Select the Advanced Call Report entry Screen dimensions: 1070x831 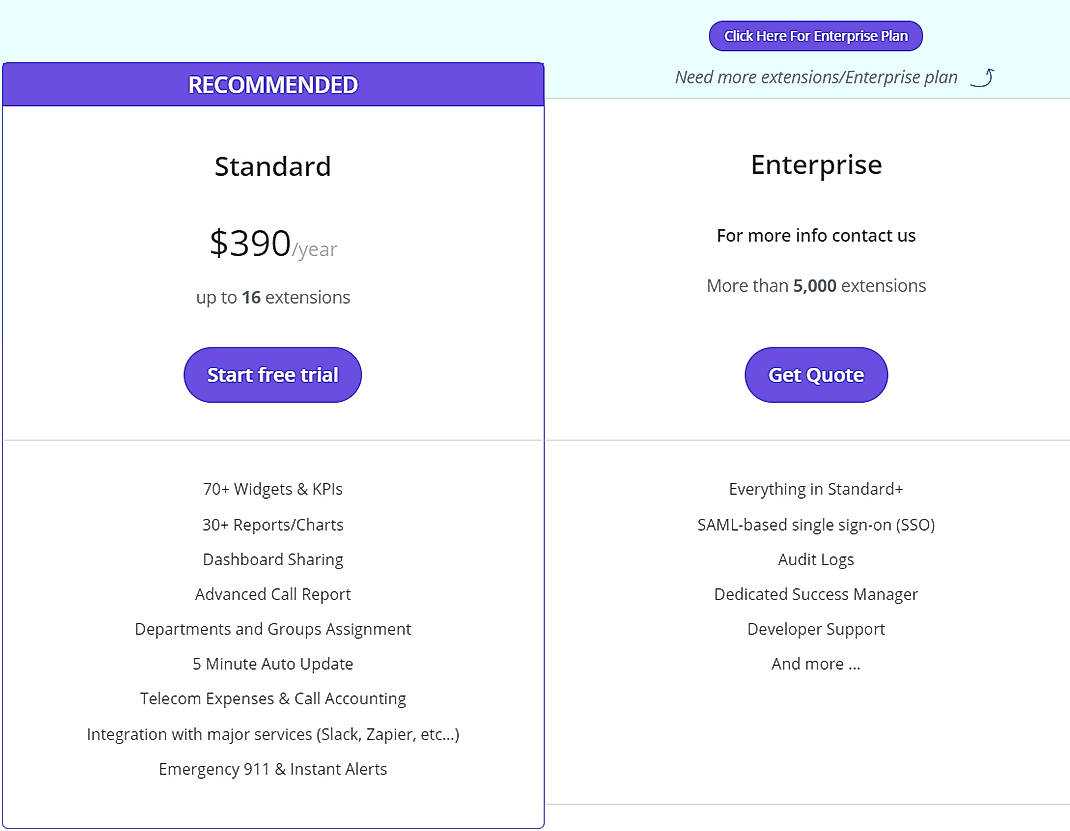click(x=272, y=594)
